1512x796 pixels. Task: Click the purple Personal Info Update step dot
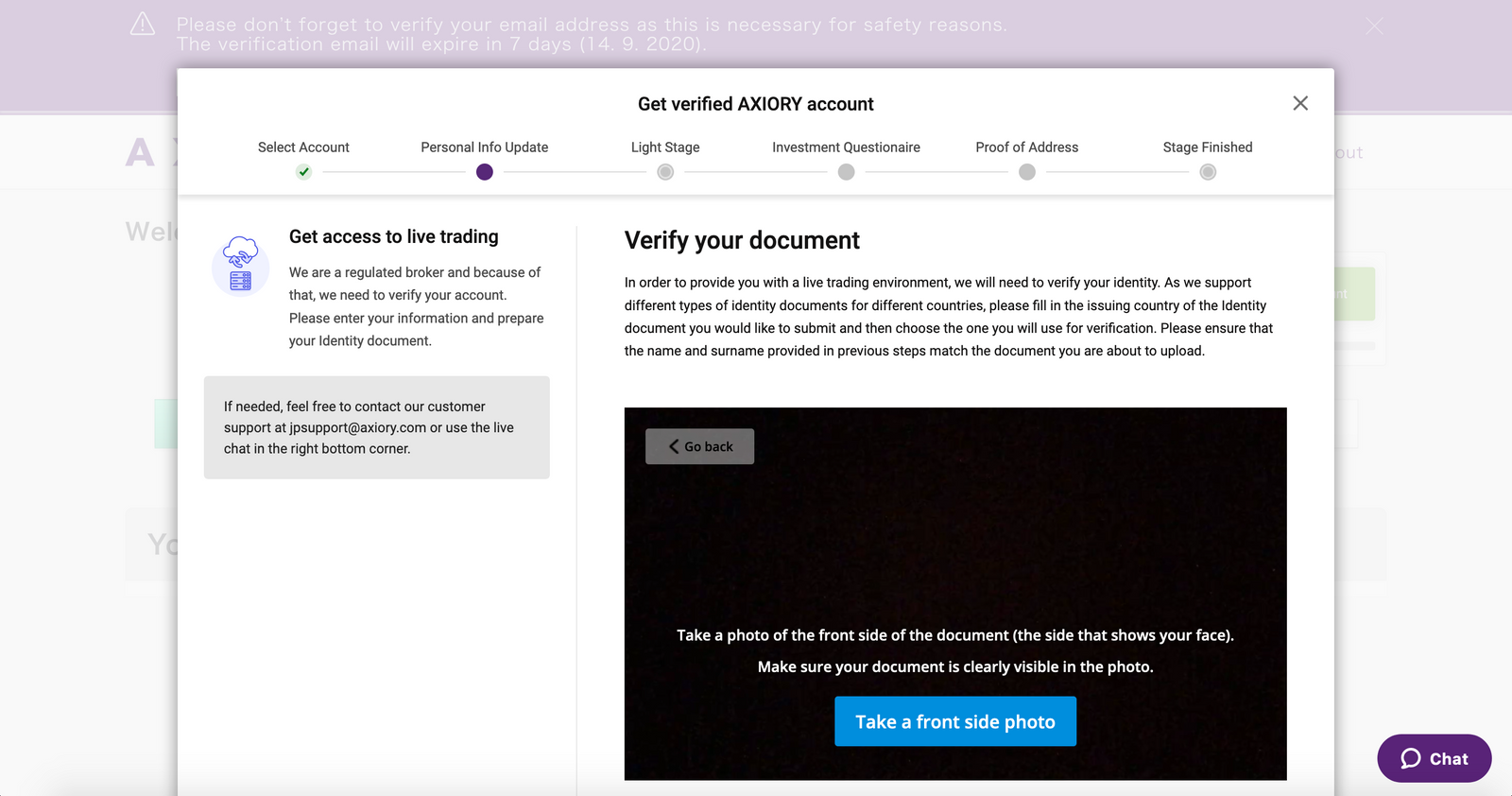485,172
